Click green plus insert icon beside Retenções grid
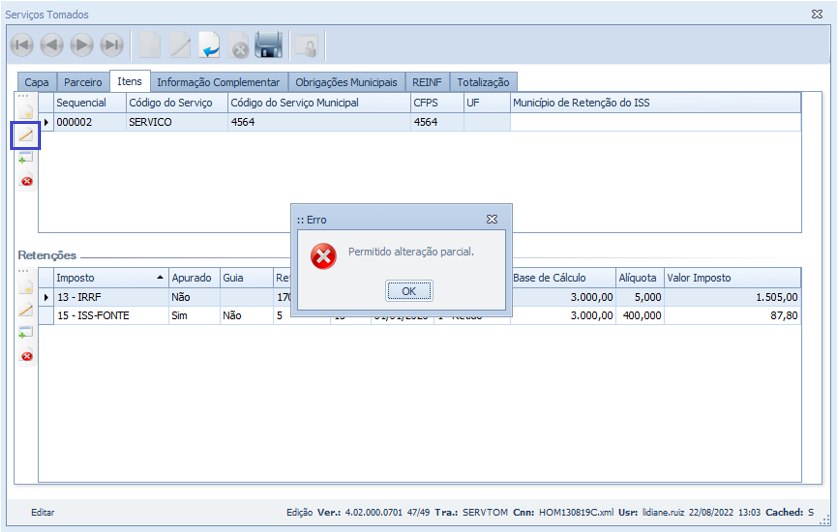This screenshot has height=532, width=838. 26,333
